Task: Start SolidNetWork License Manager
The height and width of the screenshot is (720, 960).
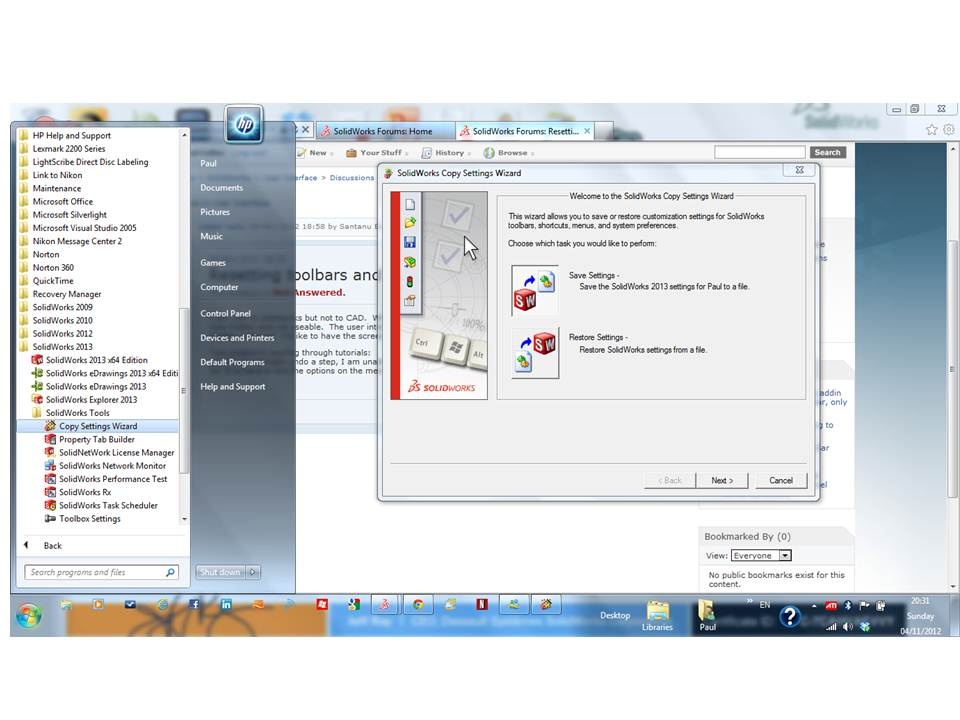Action: [110, 452]
